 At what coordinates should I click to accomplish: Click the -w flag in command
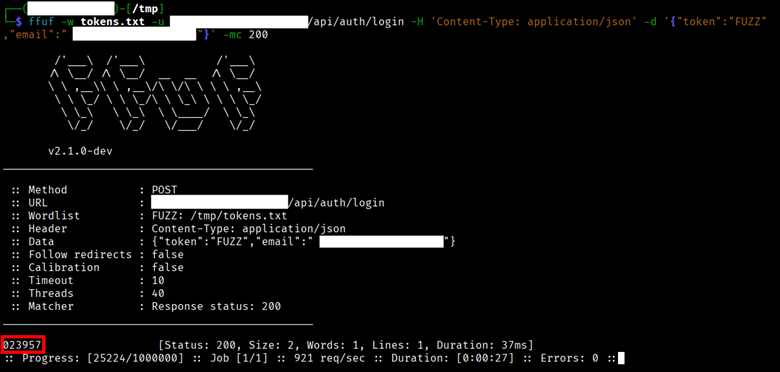(x=67, y=22)
